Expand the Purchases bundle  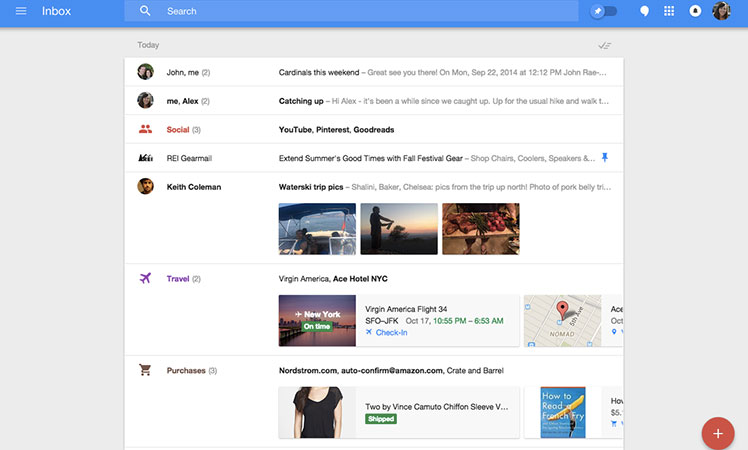[x=186, y=371]
